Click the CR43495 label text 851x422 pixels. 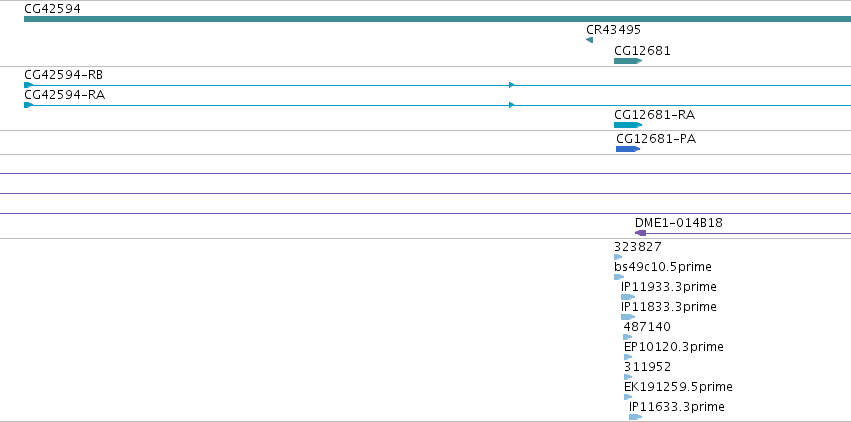[x=613, y=29]
